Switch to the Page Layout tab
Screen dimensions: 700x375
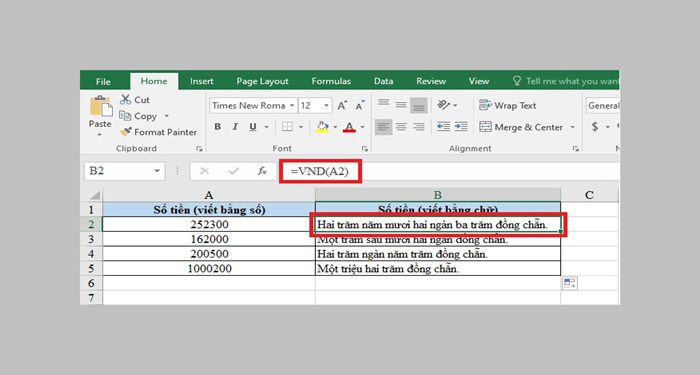[x=262, y=81]
